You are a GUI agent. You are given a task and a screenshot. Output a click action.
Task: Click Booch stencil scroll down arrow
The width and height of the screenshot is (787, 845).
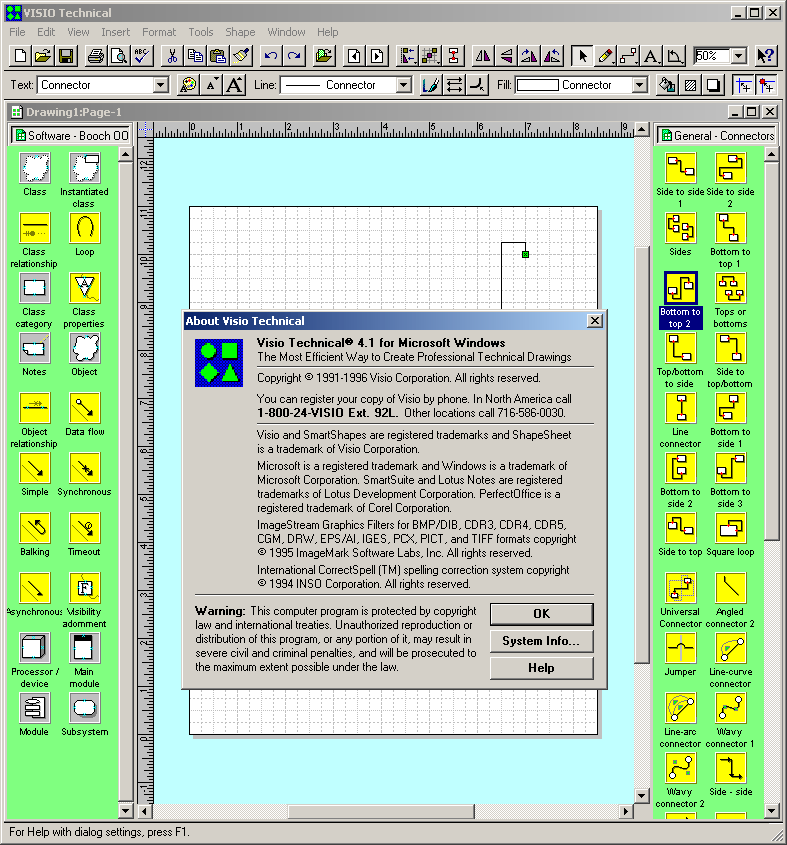[x=125, y=811]
